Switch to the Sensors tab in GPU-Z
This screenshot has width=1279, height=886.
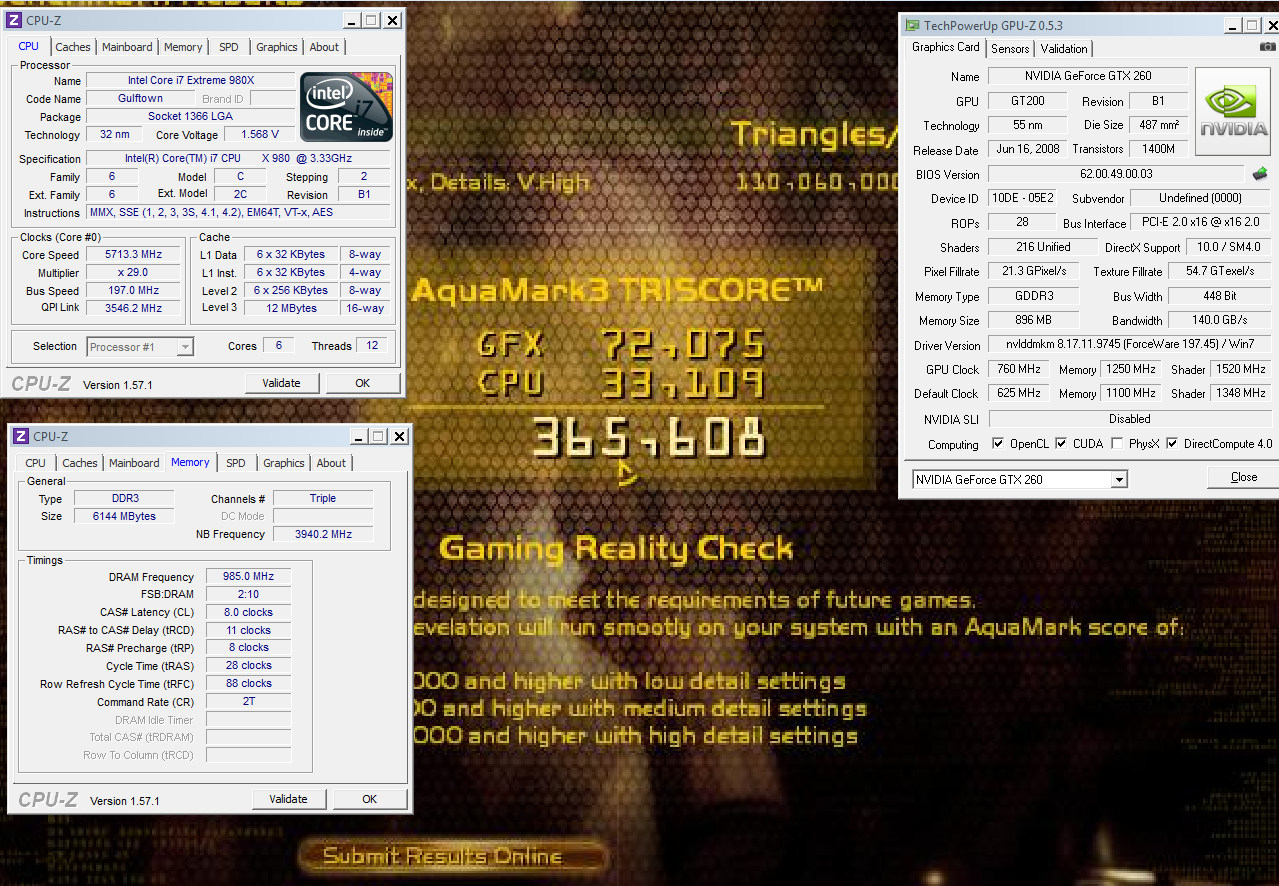1010,49
